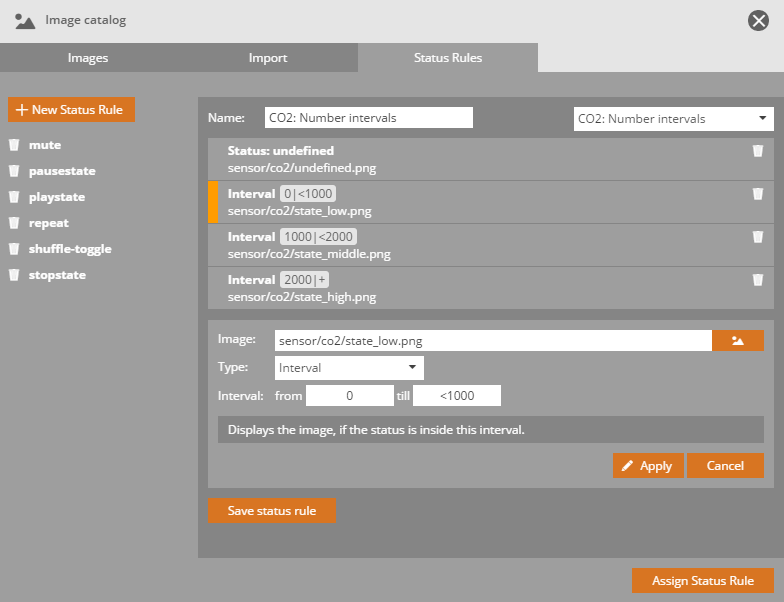Browse for image with picture button
Screen dimensions: 784x602
[x=737, y=341]
